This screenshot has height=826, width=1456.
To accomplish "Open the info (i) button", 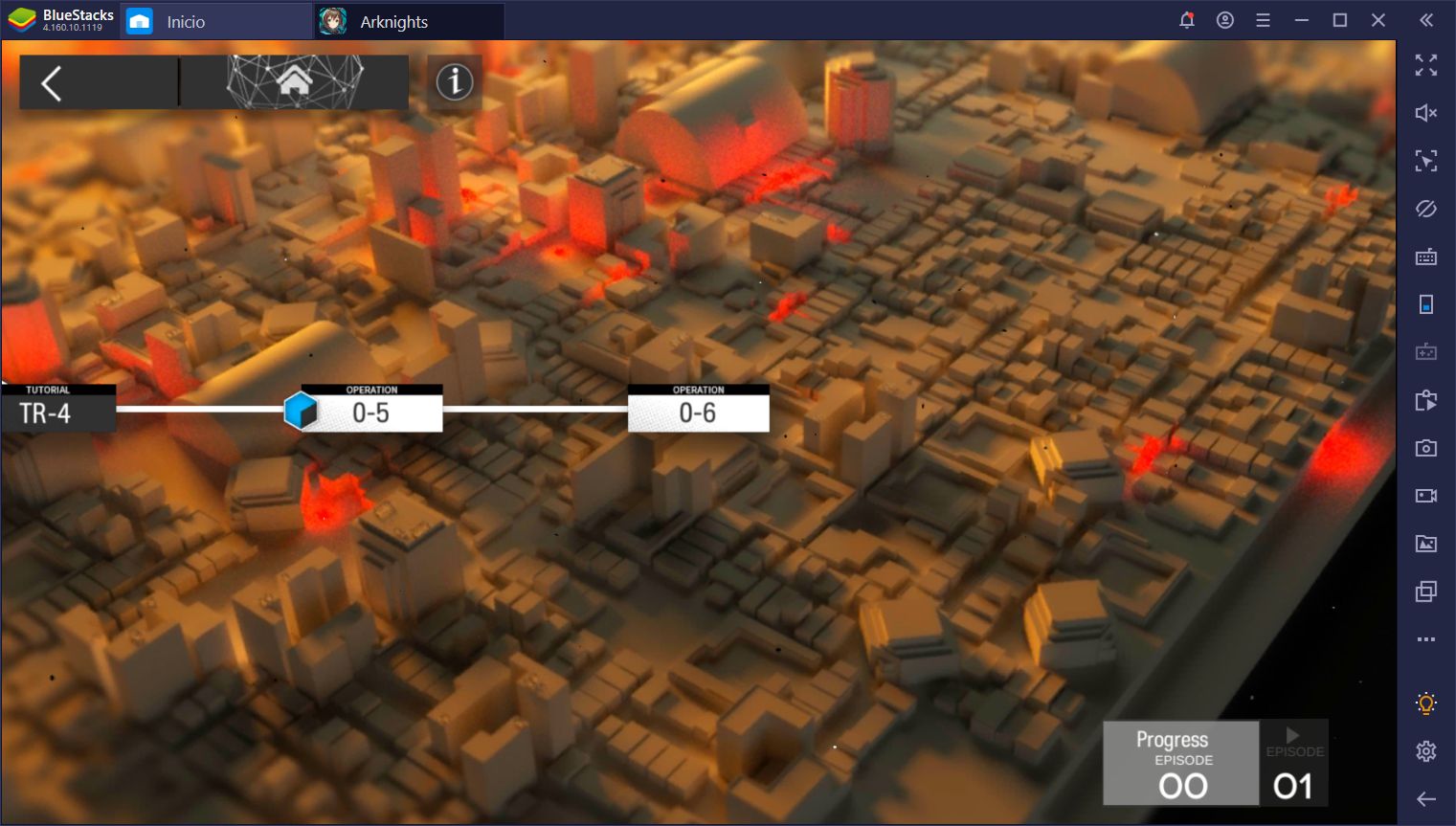I will click(455, 81).
